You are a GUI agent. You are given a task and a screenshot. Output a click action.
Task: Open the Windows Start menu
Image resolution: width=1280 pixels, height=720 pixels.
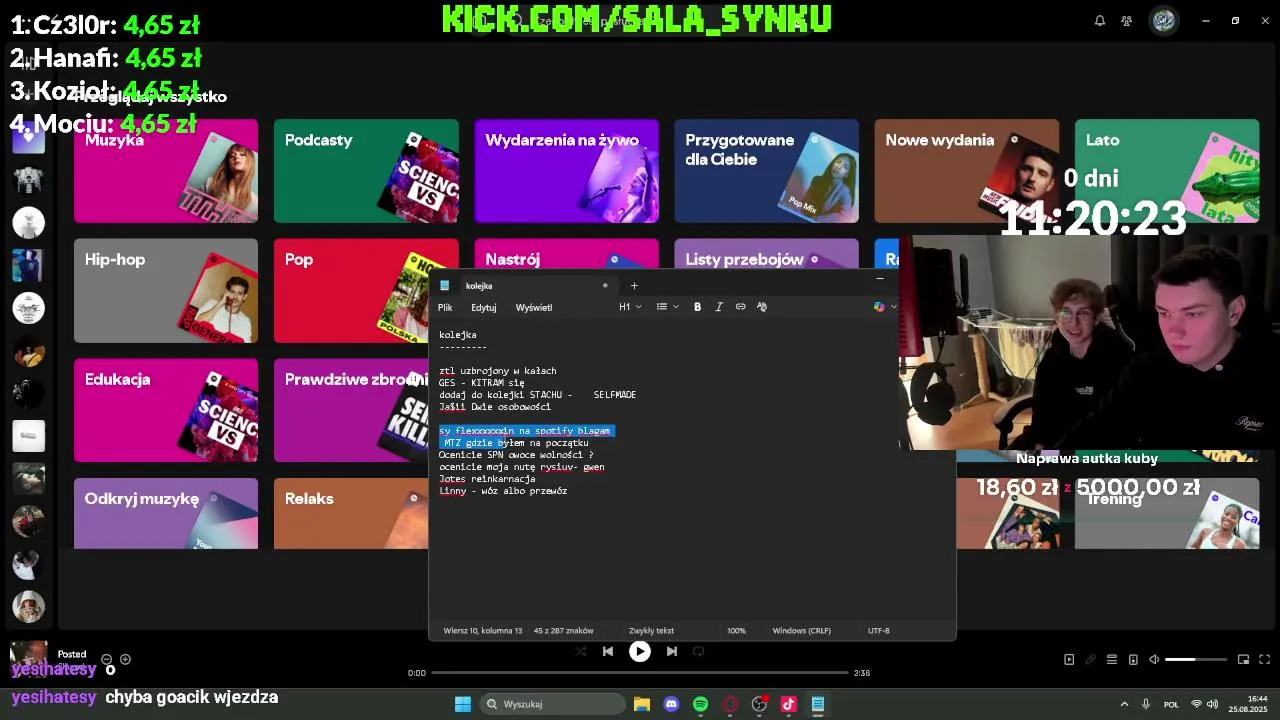tap(463, 704)
